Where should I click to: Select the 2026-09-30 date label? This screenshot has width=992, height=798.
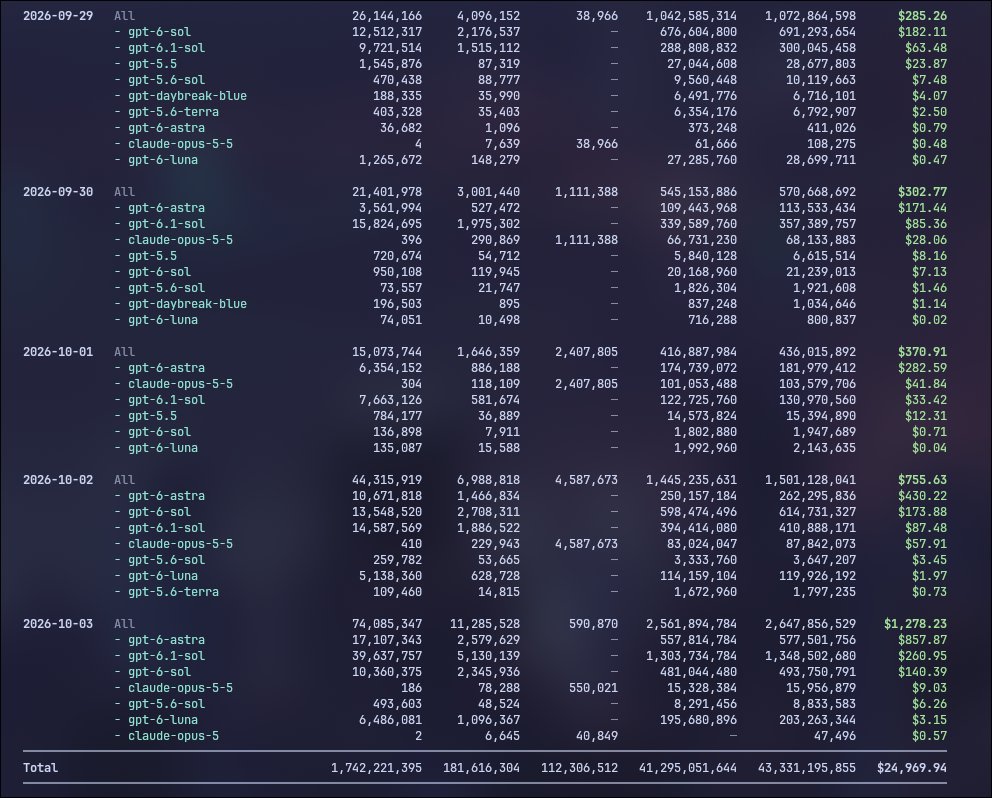coord(58,192)
